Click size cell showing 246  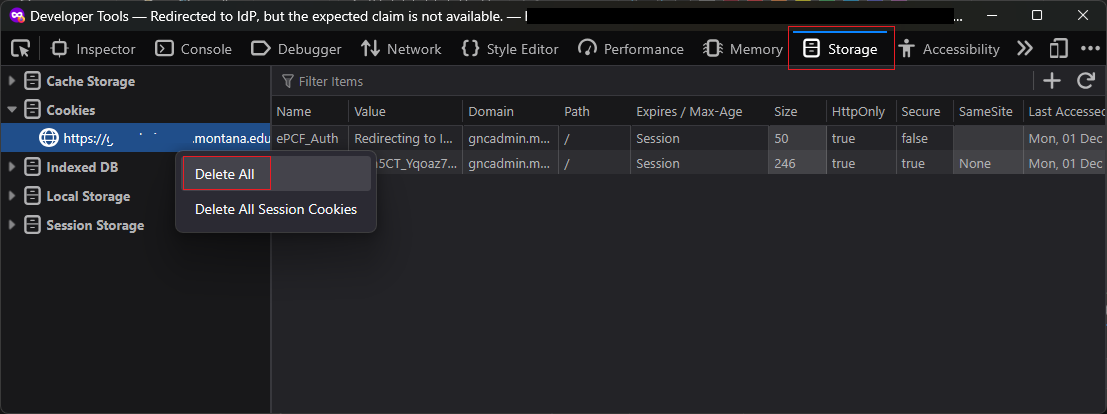click(798, 163)
